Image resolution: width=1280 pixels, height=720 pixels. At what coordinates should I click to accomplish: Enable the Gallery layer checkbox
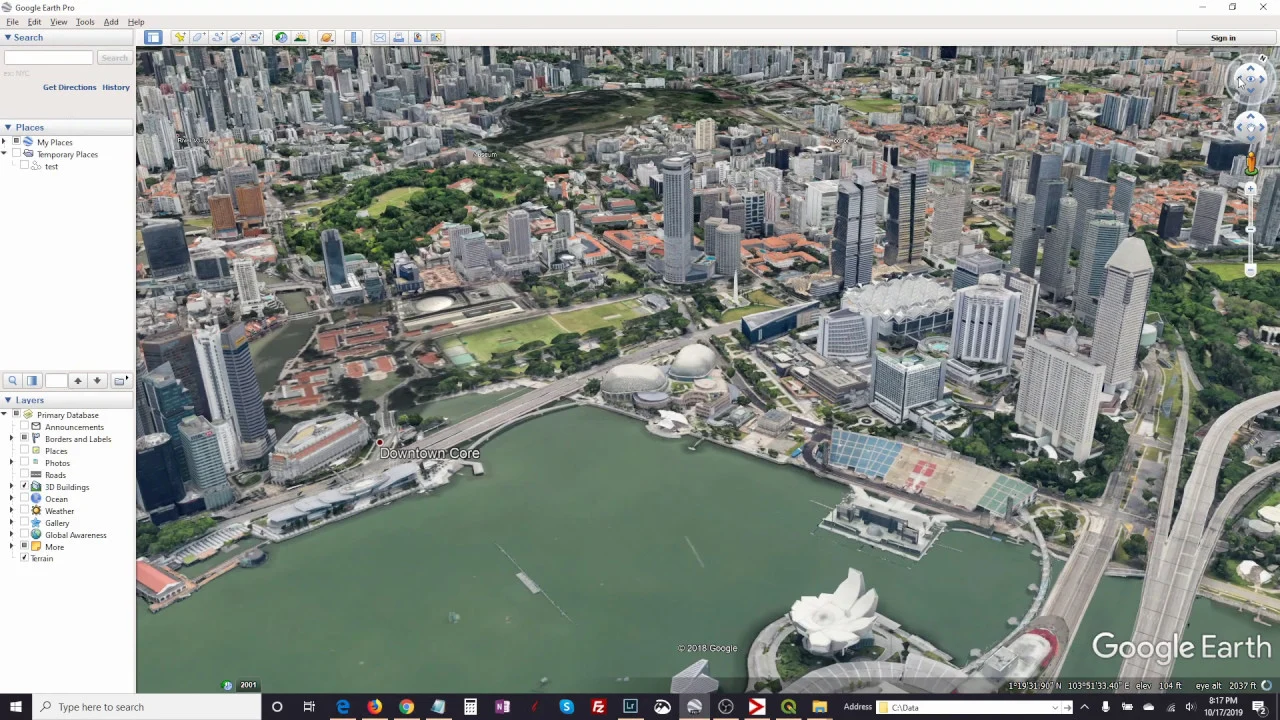(24, 523)
